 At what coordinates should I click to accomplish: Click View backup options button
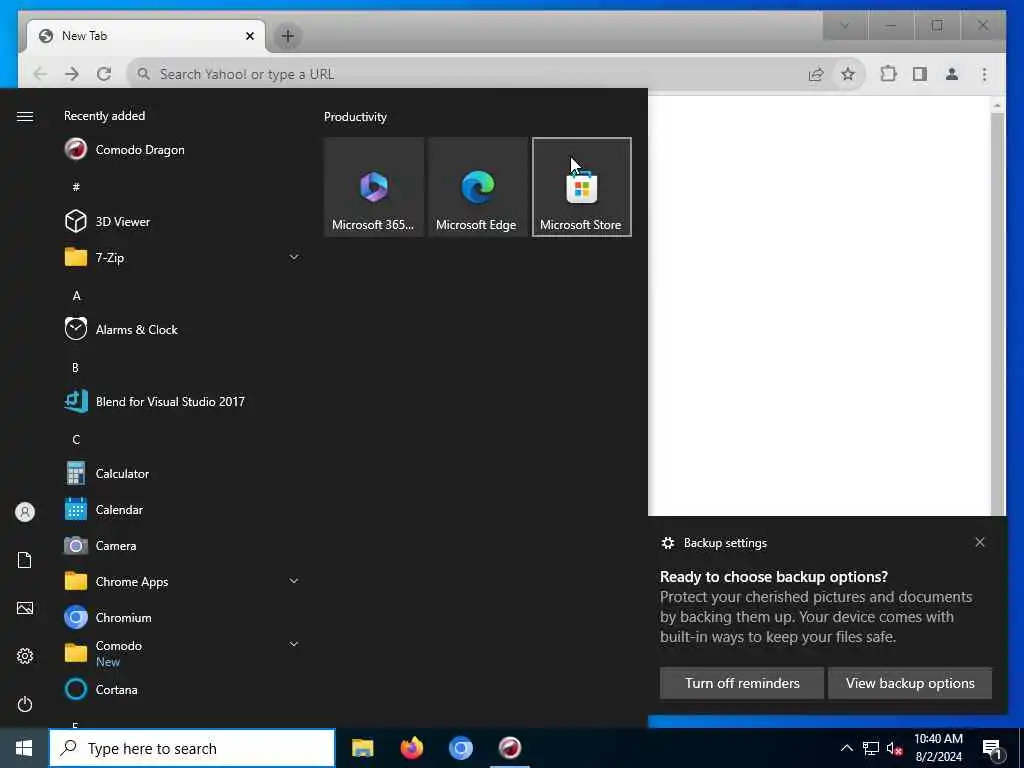coord(910,683)
